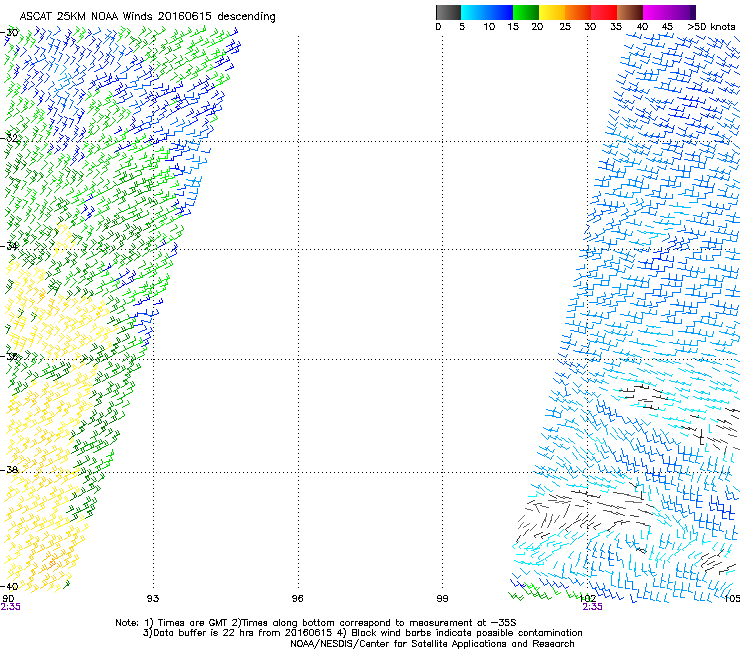
Task: Click the latitude label '-32' on the left axis
Action: [9, 138]
